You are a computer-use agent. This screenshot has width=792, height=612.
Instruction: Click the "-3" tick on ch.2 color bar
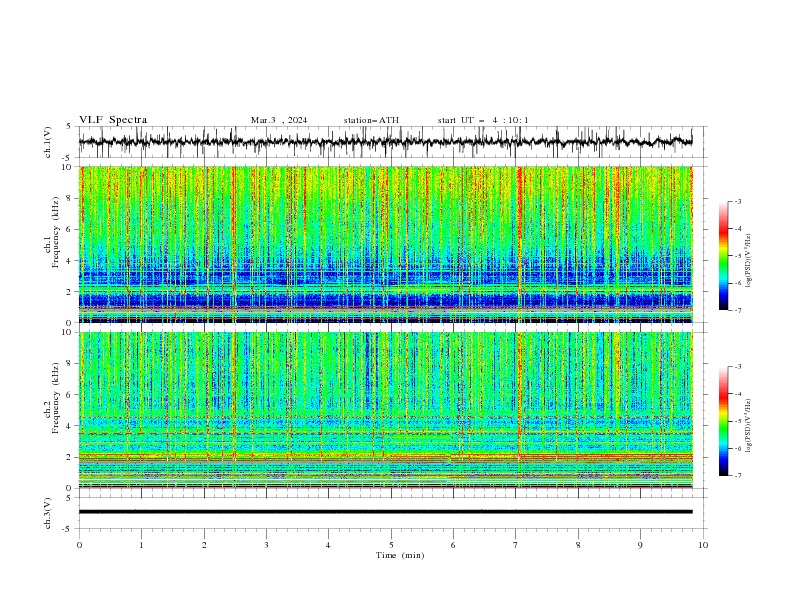pyautogui.click(x=738, y=367)
